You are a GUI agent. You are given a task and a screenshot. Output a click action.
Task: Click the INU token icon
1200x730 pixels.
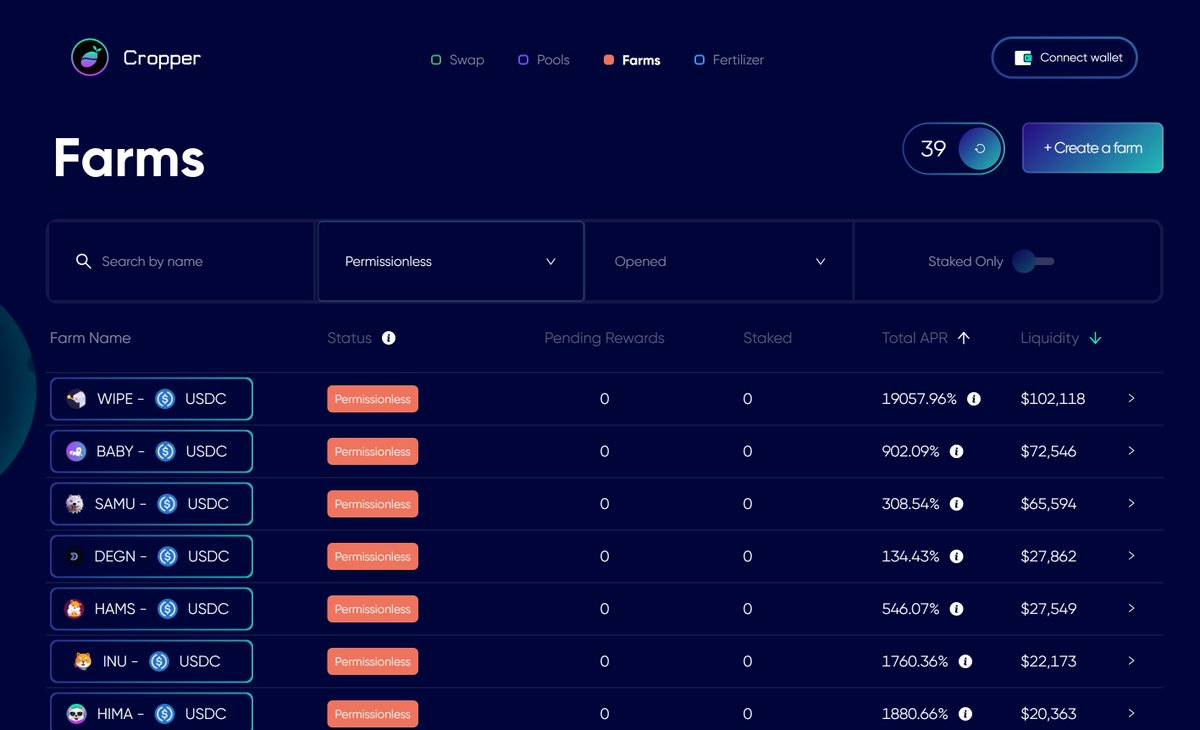tap(83, 661)
